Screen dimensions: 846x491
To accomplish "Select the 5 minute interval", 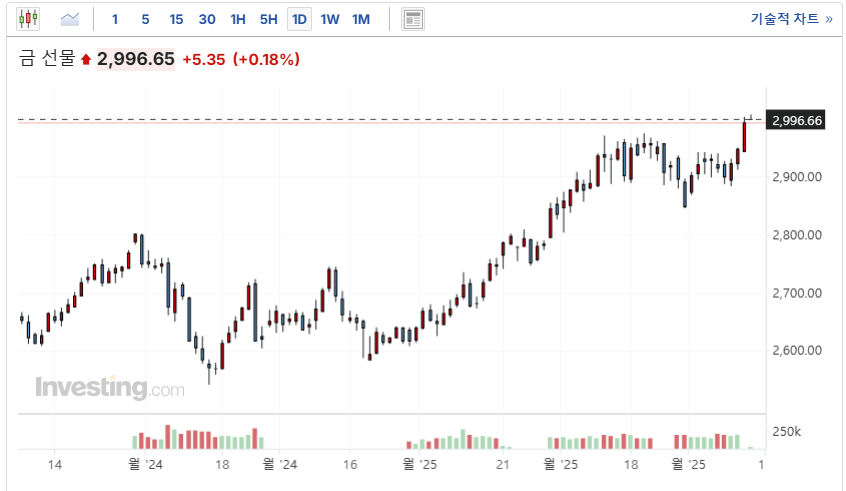I will (145, 19).
